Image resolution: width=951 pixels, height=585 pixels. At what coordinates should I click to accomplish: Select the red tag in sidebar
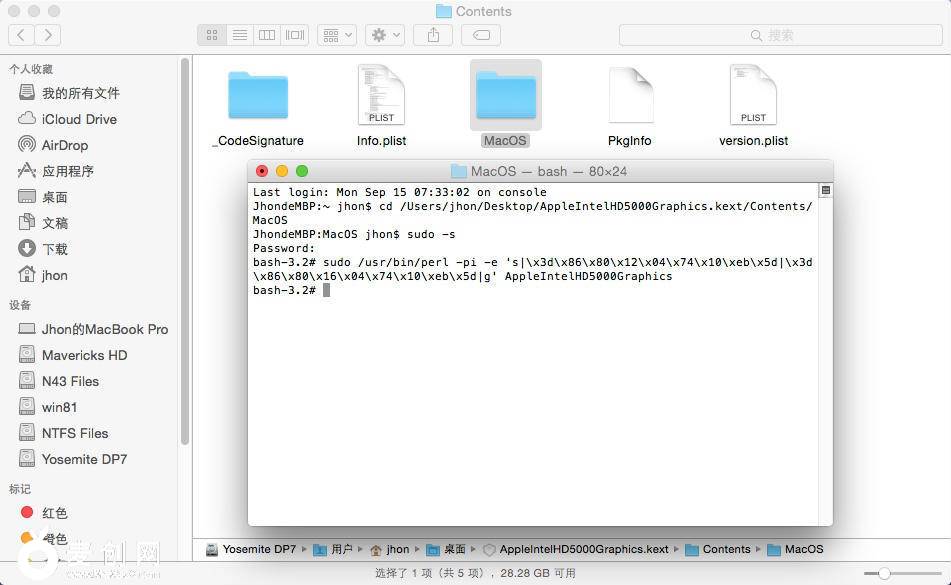[54, 513]
